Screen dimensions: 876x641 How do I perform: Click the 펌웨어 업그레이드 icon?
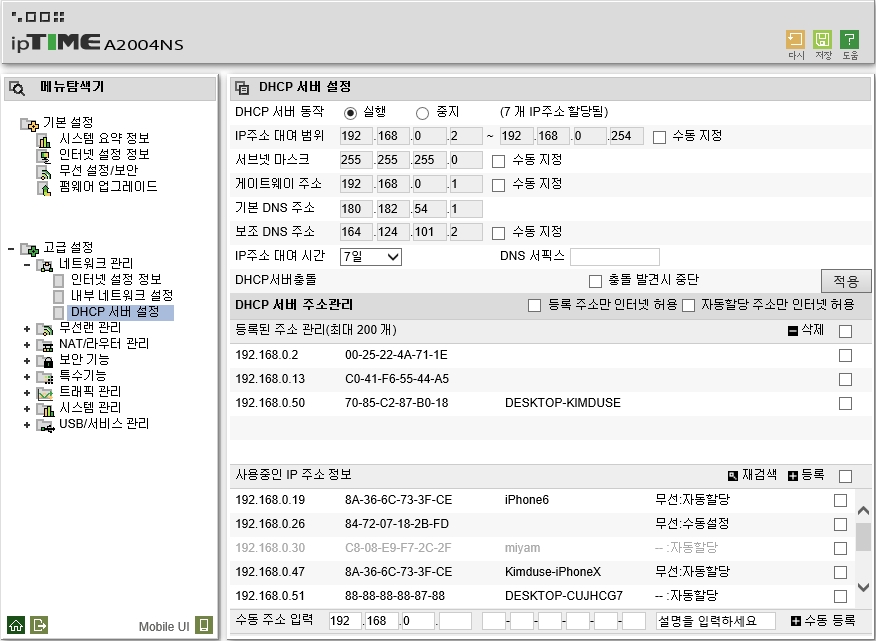tap(44, 188)
